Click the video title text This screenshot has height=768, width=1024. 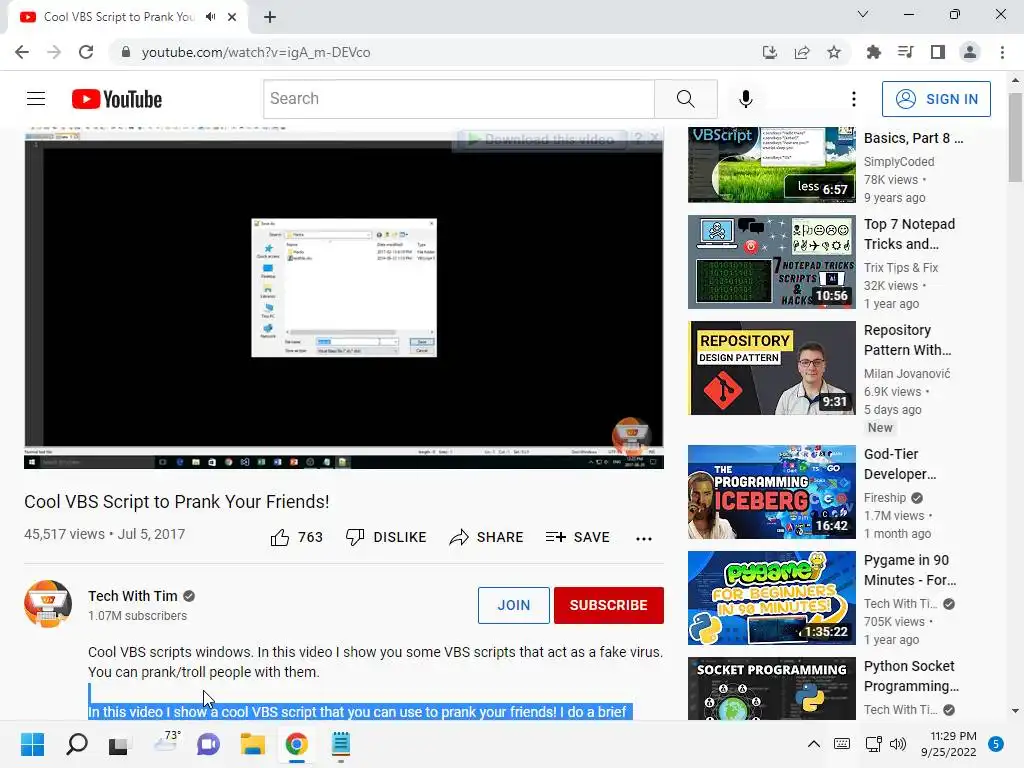pos(176,502)
